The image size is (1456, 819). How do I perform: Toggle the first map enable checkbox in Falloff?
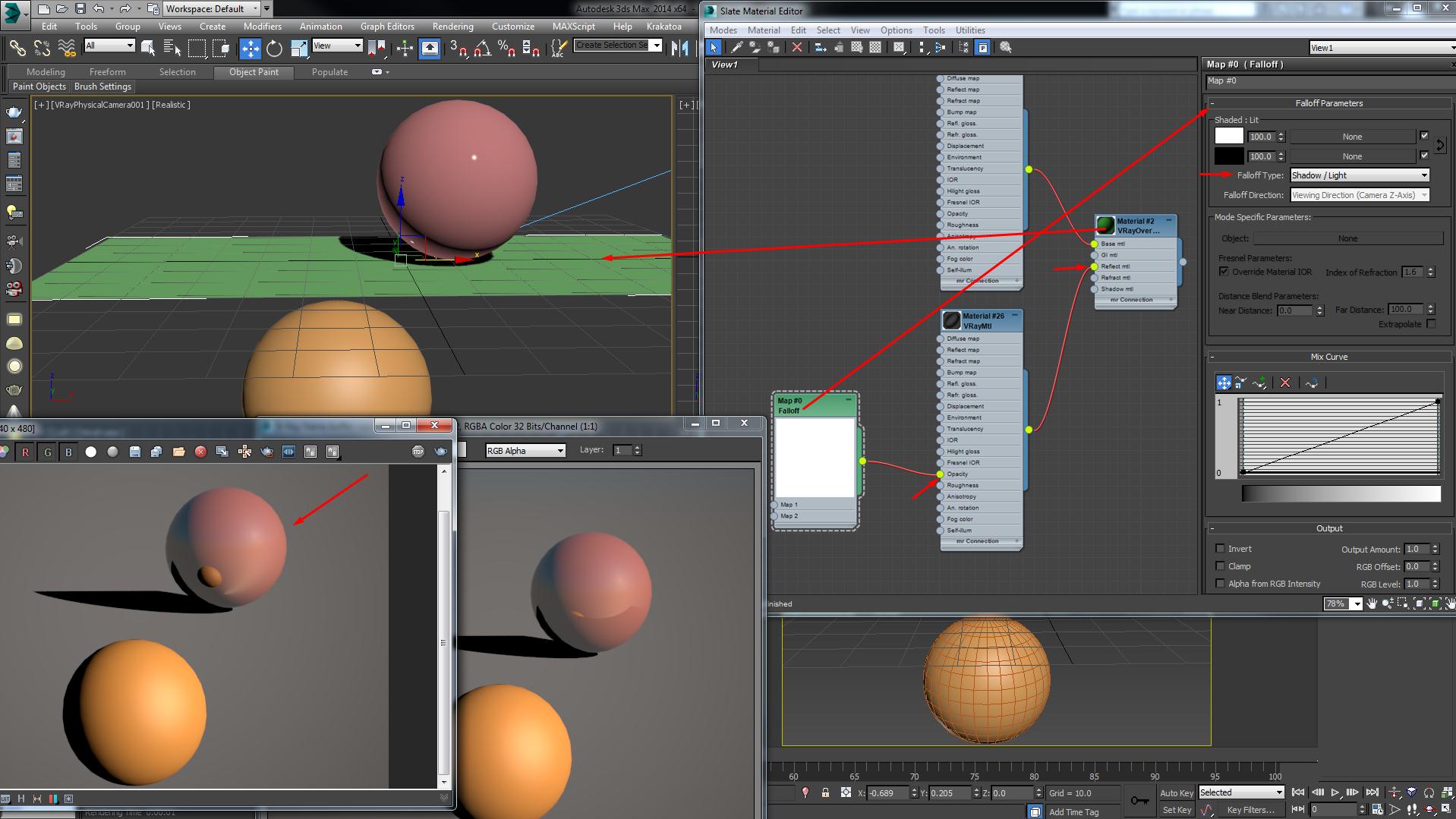1424,136
